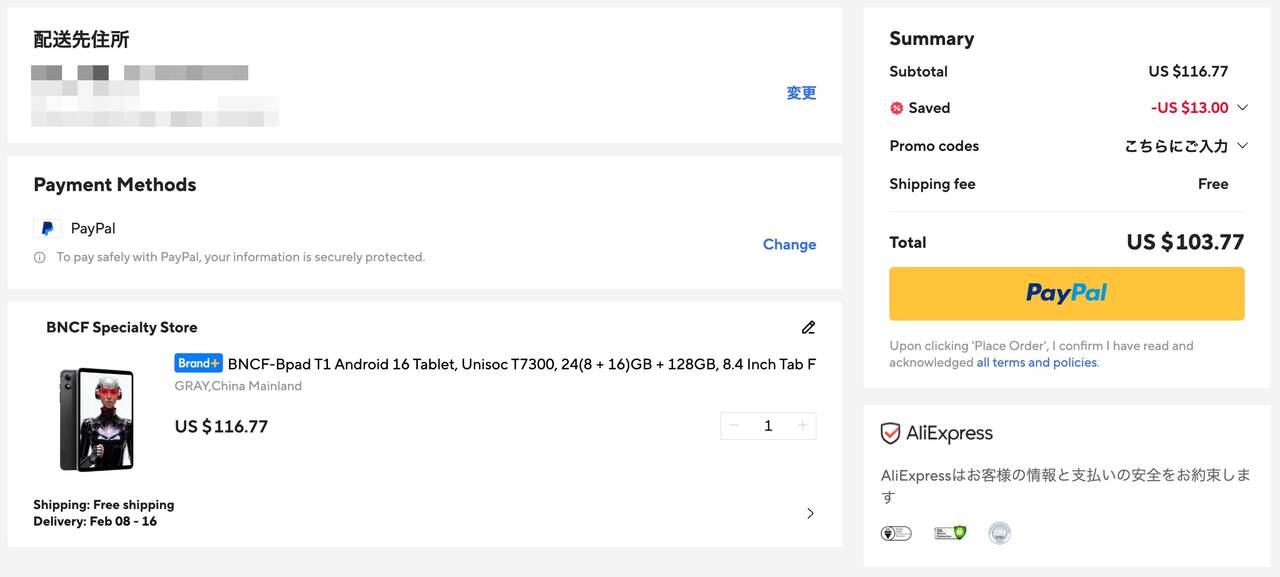Viewport: 1280px width, 577px height.
Task: Click the red Saved discount icon
Action: pos(897,108)
